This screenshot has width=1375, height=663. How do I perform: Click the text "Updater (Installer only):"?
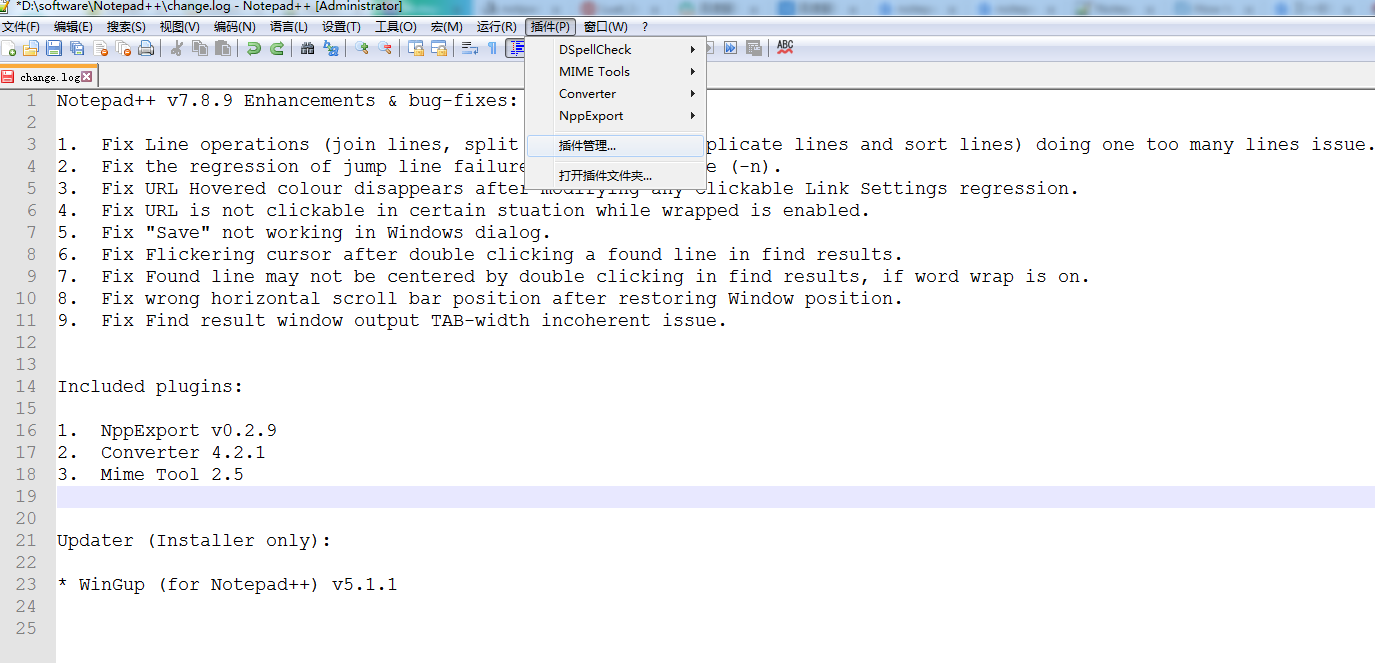point(194,540)
